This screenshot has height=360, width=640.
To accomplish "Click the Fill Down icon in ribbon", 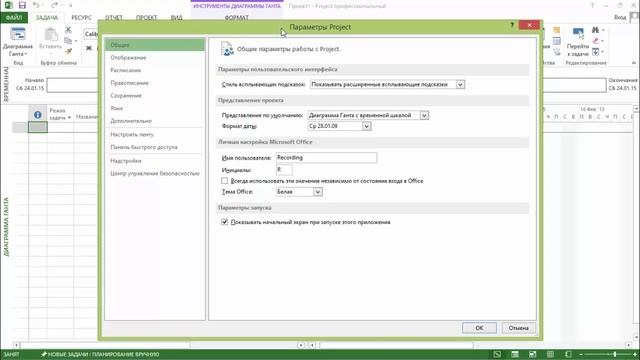I will click(596, 51).
